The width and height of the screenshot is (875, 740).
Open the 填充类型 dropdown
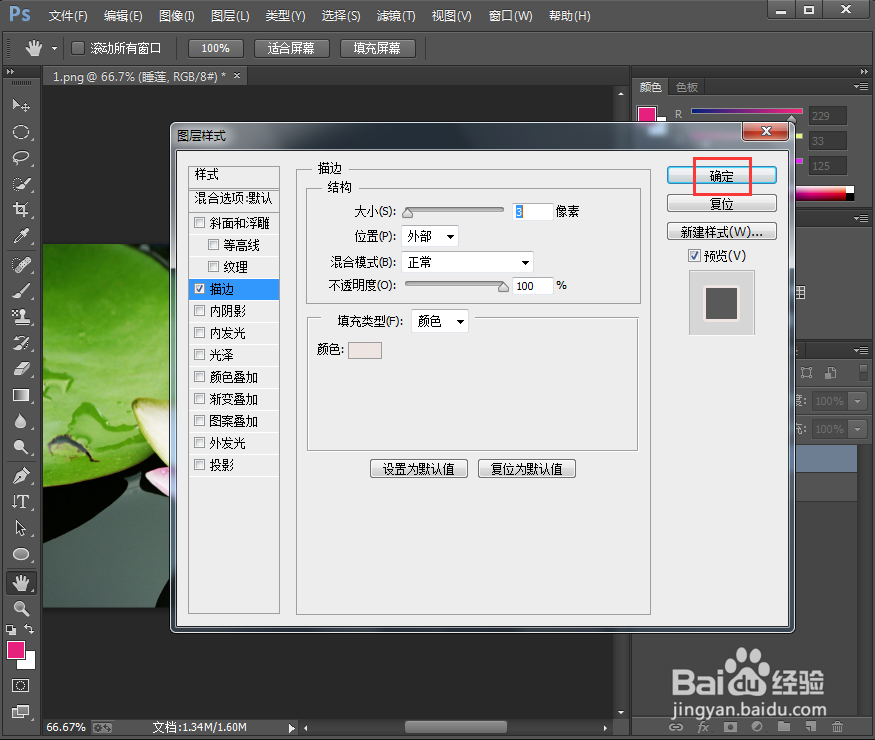(x=439, y=321)
